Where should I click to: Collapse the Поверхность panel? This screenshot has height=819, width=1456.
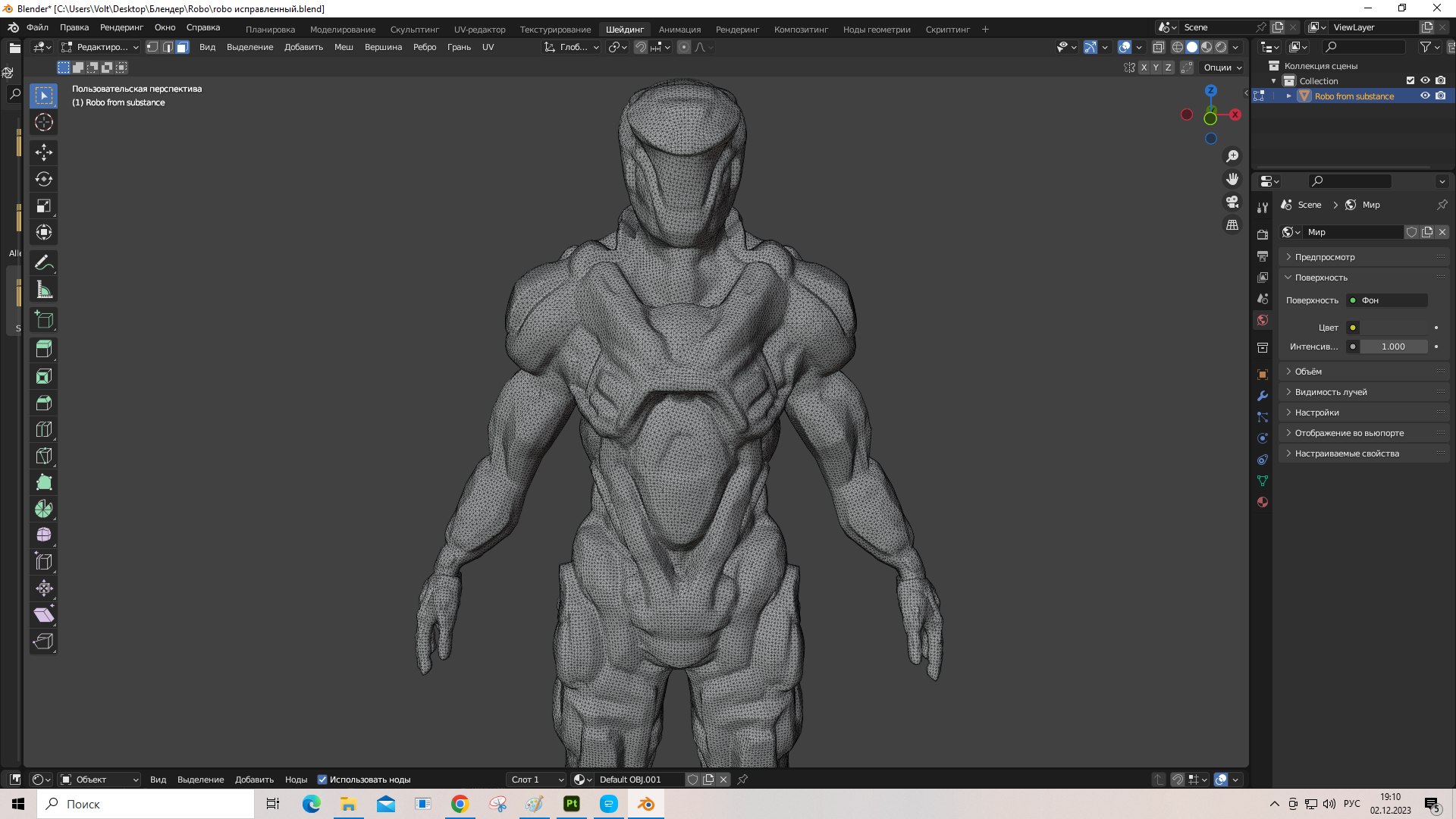[1363, 278]
